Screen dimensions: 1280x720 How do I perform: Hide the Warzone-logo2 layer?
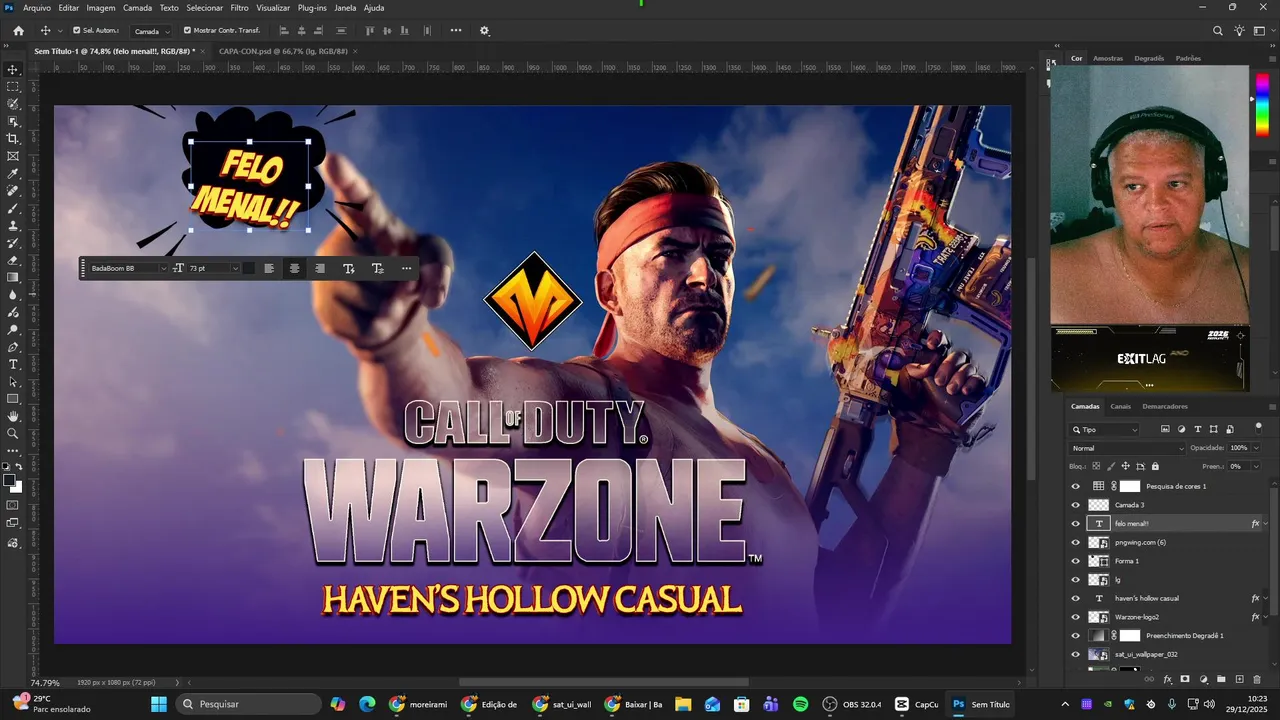pyautogui.click(x=1076, y=617)
